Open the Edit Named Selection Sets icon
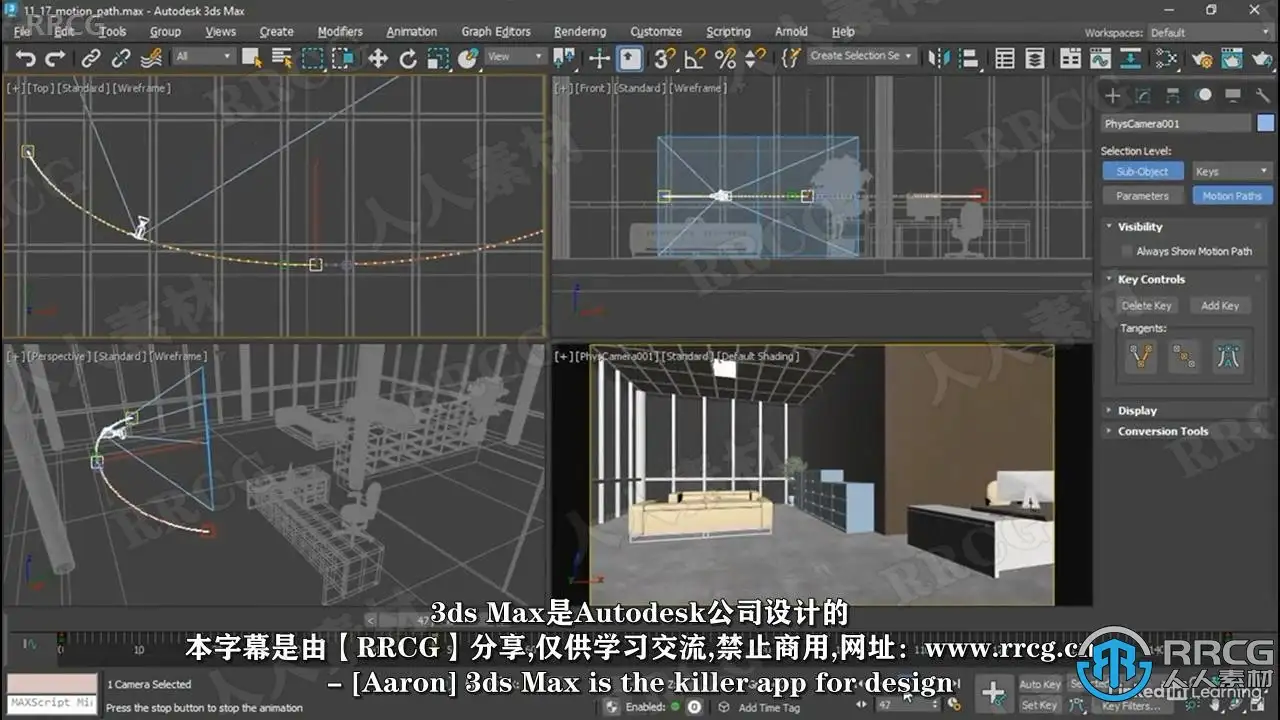Viewport: 1280px width, 720px height. (790, 58)
